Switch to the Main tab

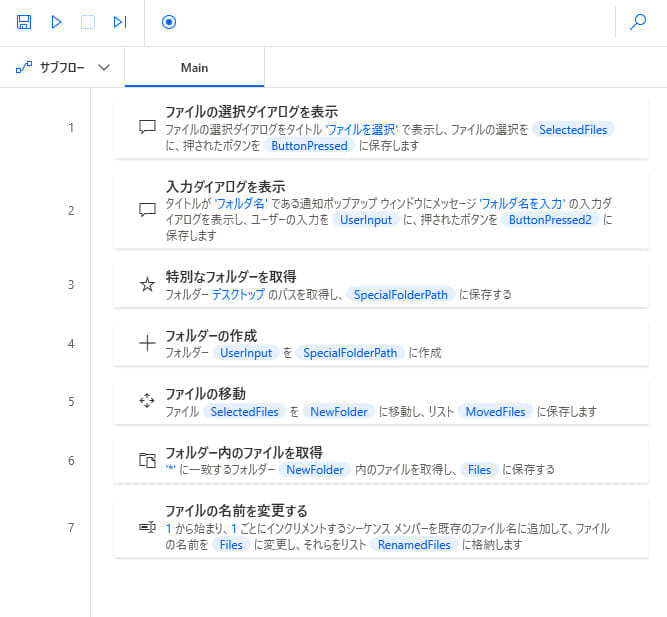pos(194,68)
